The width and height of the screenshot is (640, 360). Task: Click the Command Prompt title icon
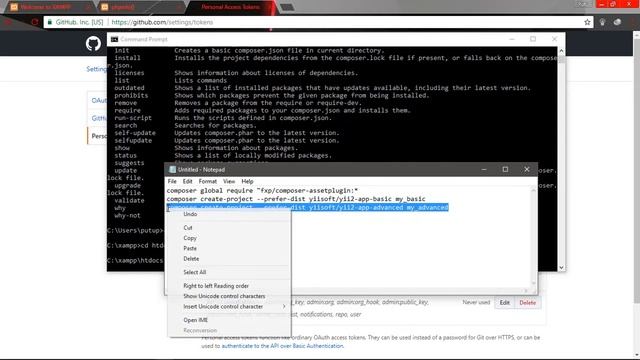click(x=115, y=39)
